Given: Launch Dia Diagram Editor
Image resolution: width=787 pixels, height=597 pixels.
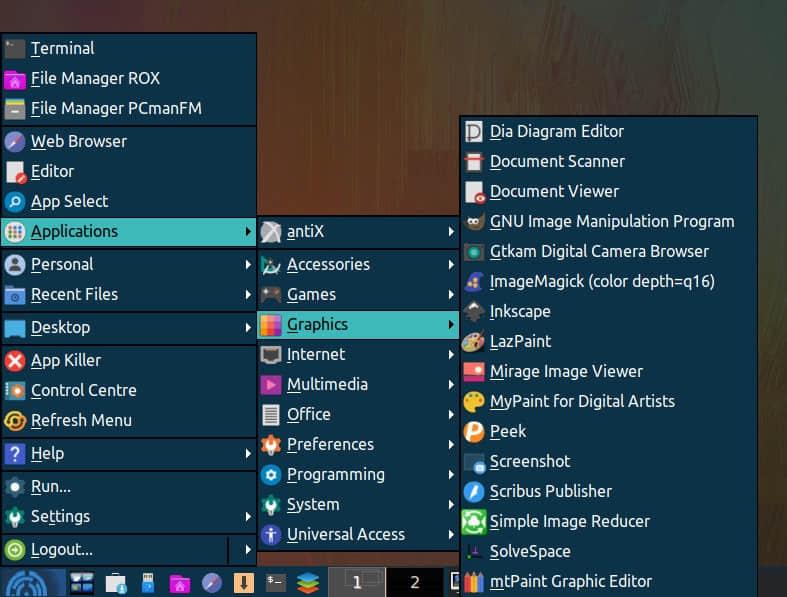Looking at the screenshot, I should pyautogui.click(x=556, y=131).
